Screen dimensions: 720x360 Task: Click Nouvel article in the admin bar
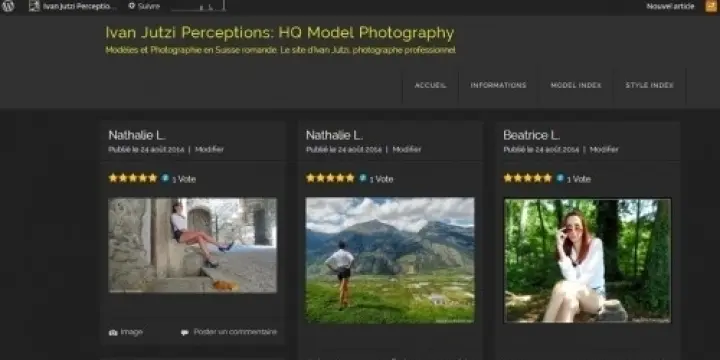pyautogui.click(x=670, y=6)
